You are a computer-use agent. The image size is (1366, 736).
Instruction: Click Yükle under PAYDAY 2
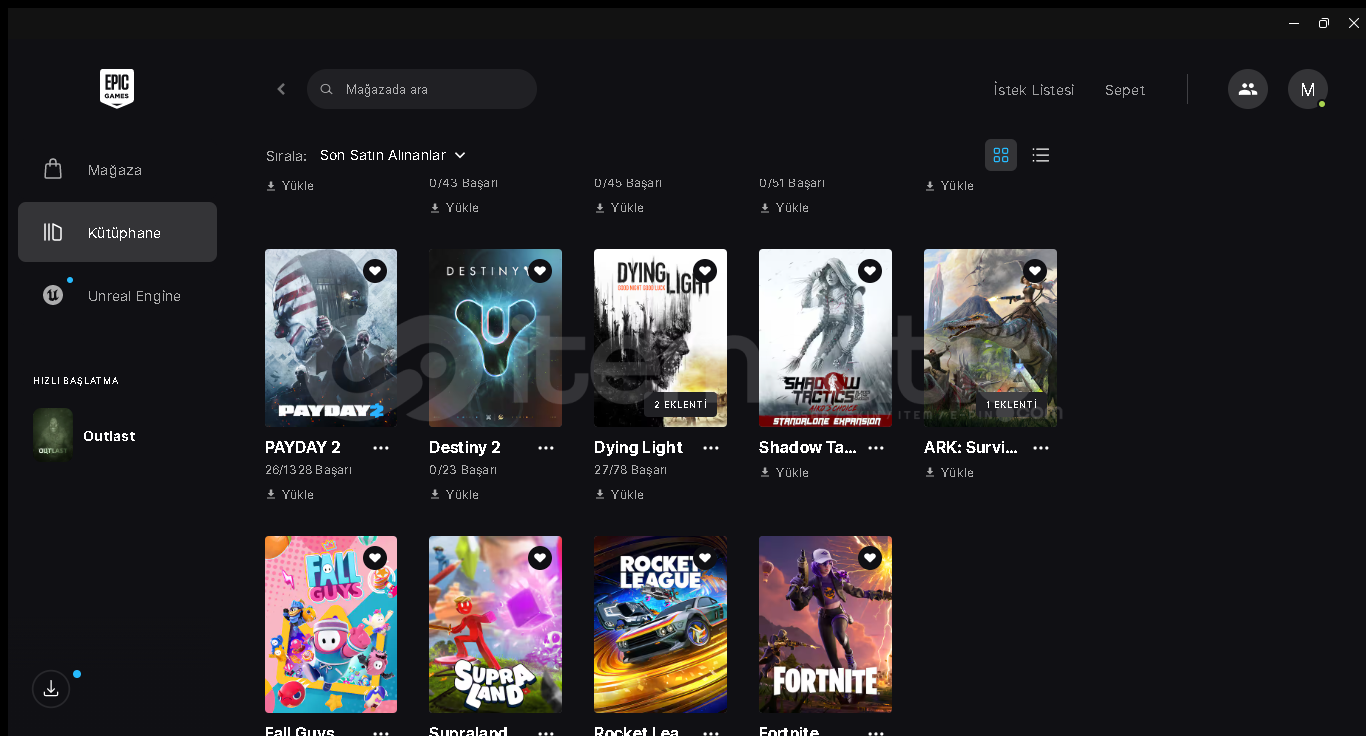pos(290,494)
